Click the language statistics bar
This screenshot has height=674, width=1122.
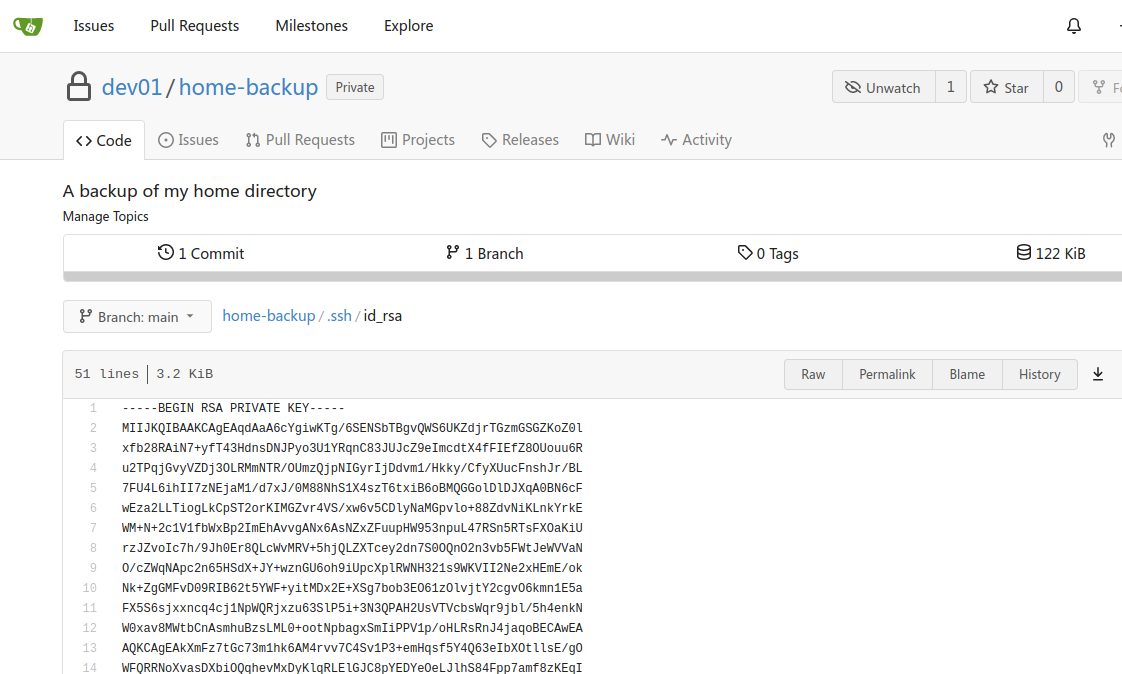coord(592,277)
